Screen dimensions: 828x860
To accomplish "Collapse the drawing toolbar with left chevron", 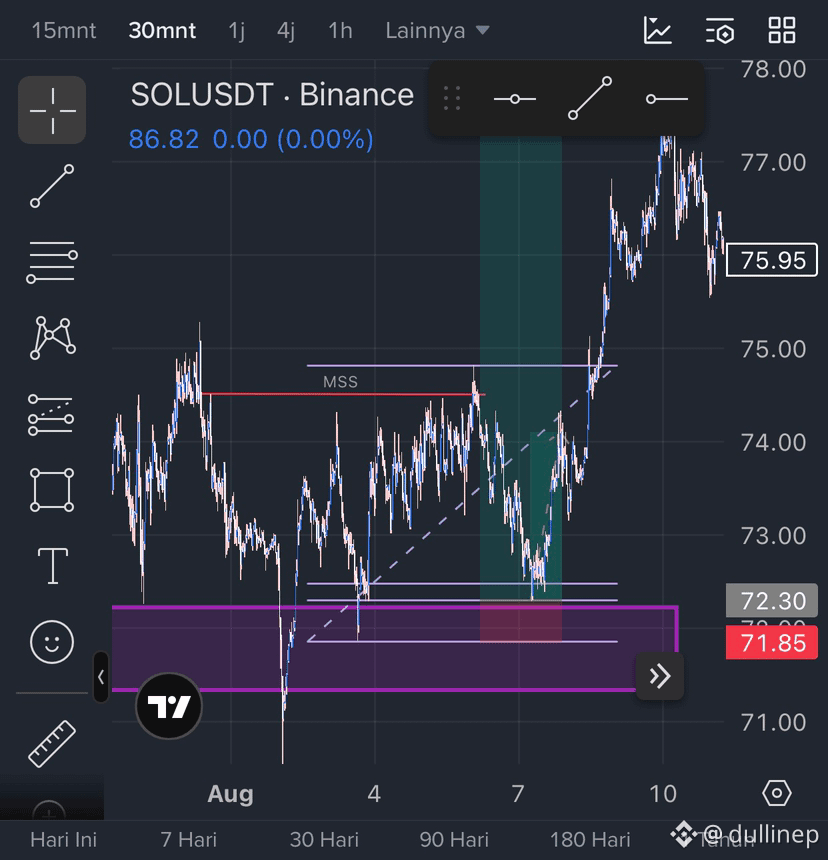I will click(x=101, y=677).
